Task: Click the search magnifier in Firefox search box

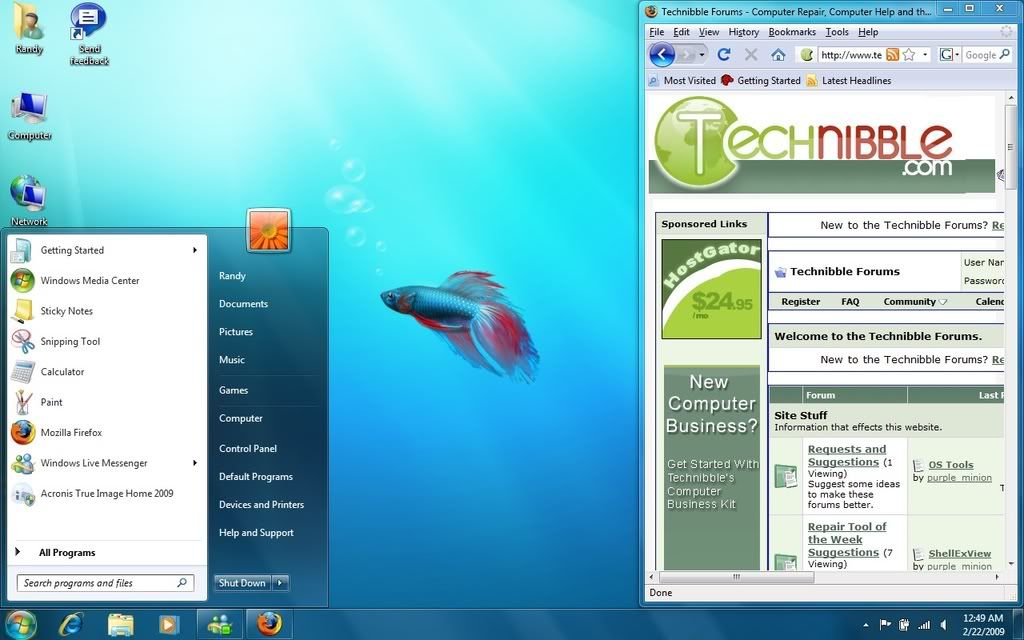Action: pos(1004,55)
